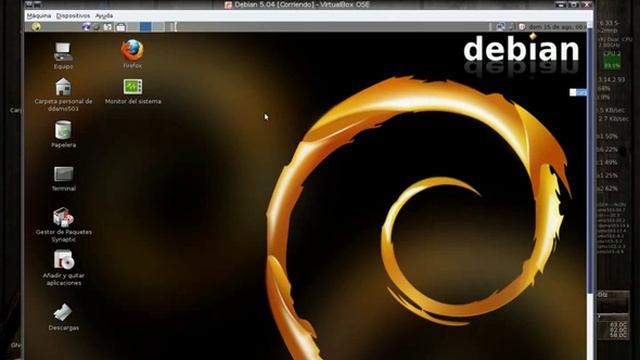Click the update notifier shield tray icon
The width and height of the screenshot is (640, 360).
pyautogui.click(x=522, y=27)
